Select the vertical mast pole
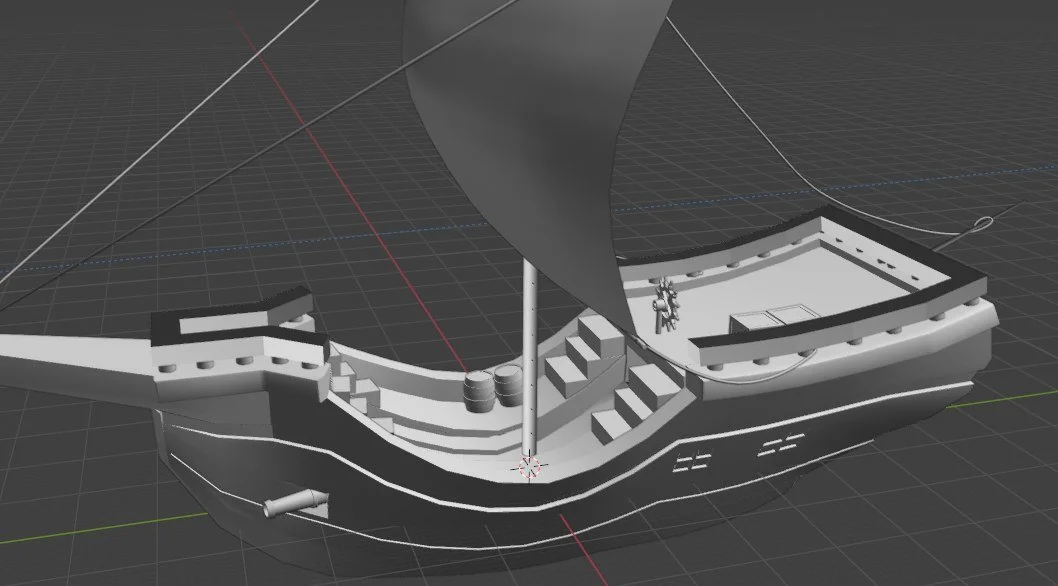 [530, 358]
